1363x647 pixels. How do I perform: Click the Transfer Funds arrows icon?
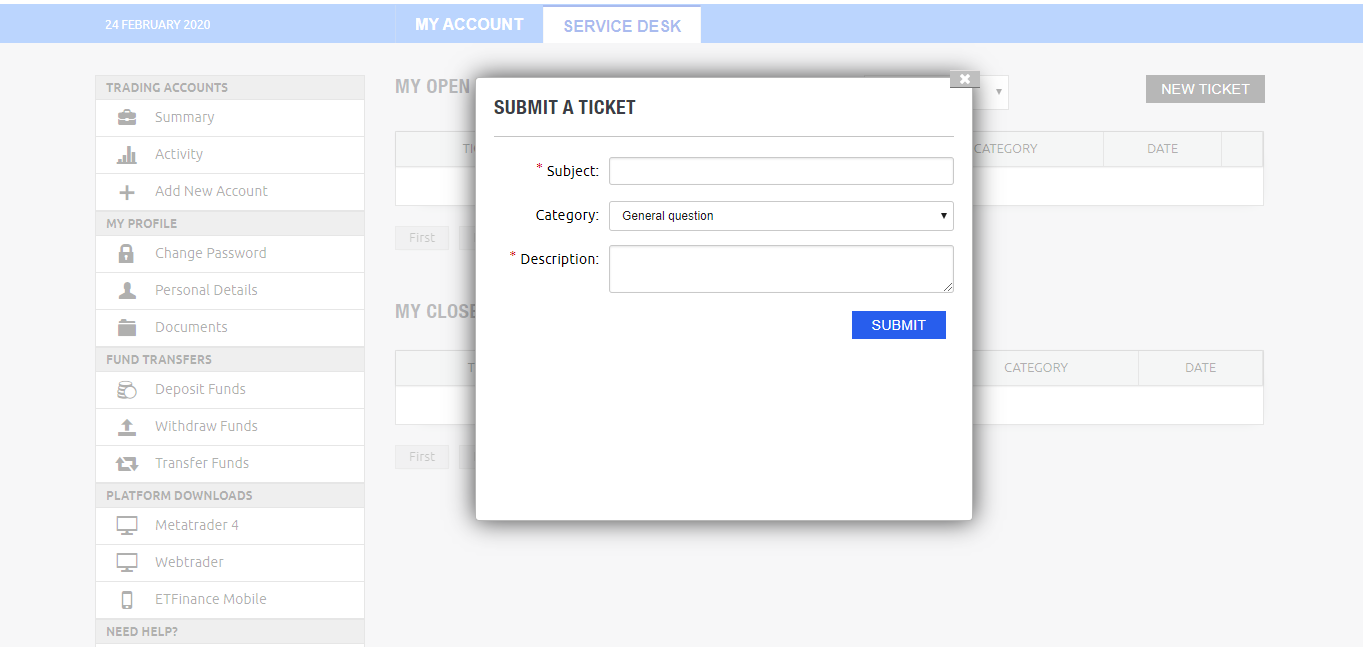point(127,464)
